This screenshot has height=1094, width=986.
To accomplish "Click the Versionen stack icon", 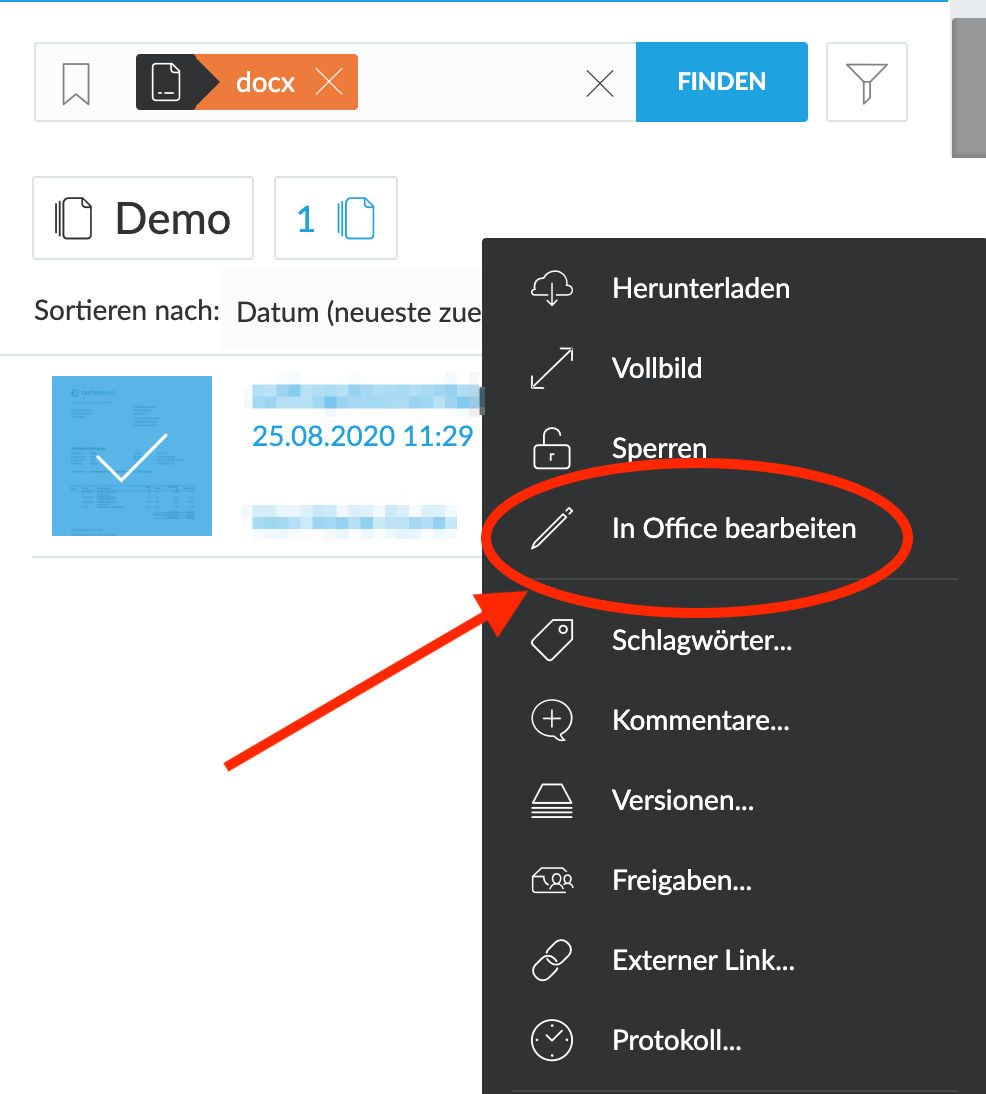I will (552, 800).
